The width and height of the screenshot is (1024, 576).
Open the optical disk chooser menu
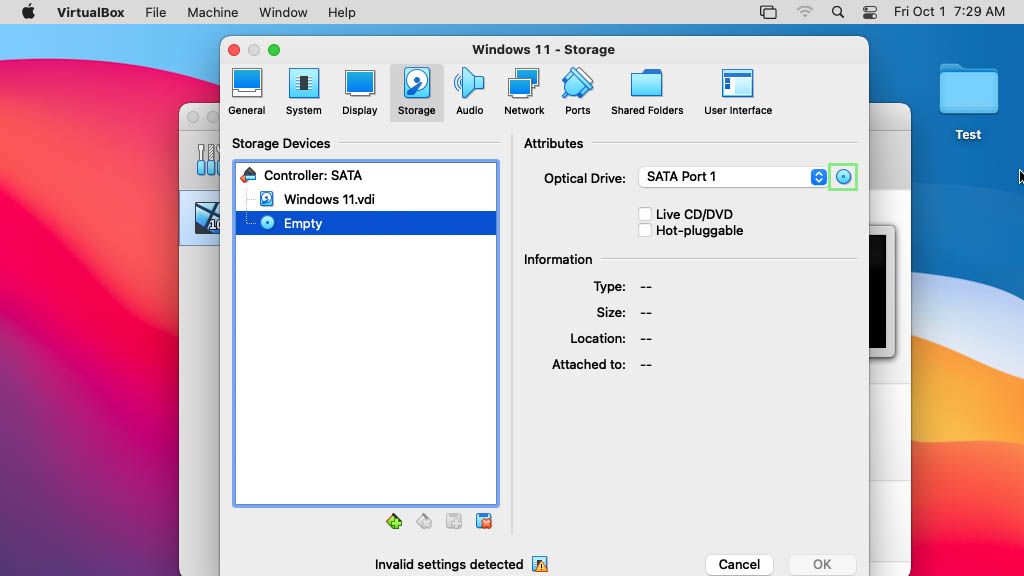coord(845,176)
